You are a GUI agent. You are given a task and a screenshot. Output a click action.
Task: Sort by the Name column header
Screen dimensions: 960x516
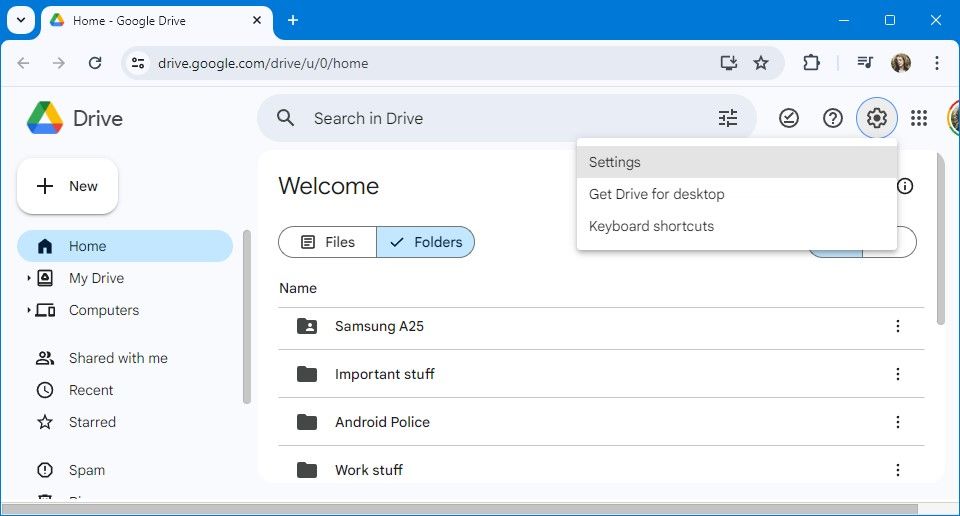pyautogui.click(x=298, y=288)
